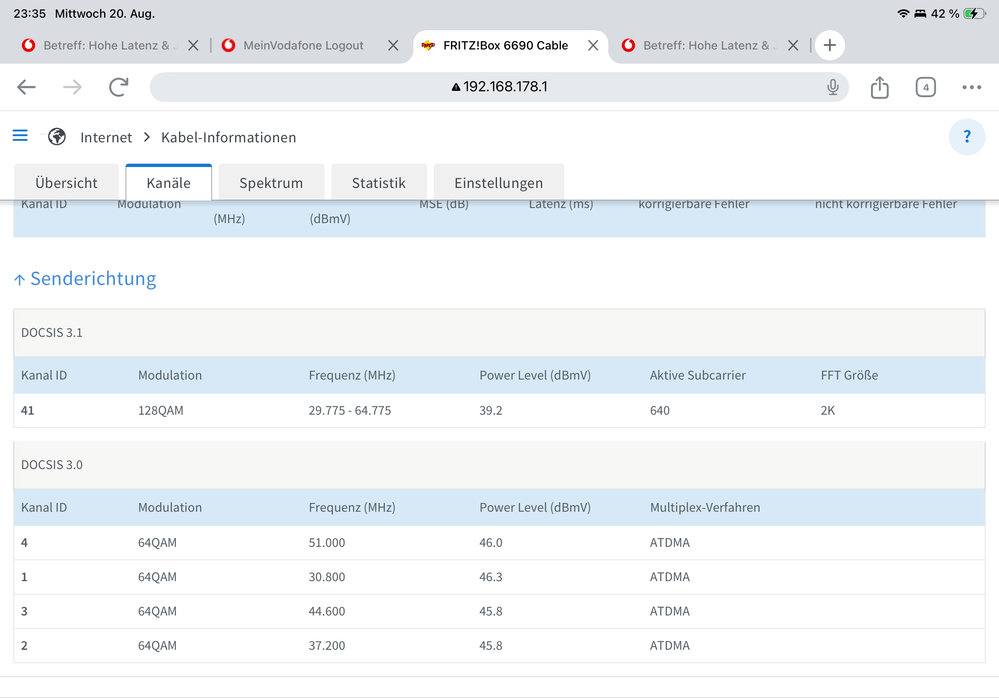Click the Internet breadcrumb link
This screenshot has height=698, width=999.
pos(106,137)
